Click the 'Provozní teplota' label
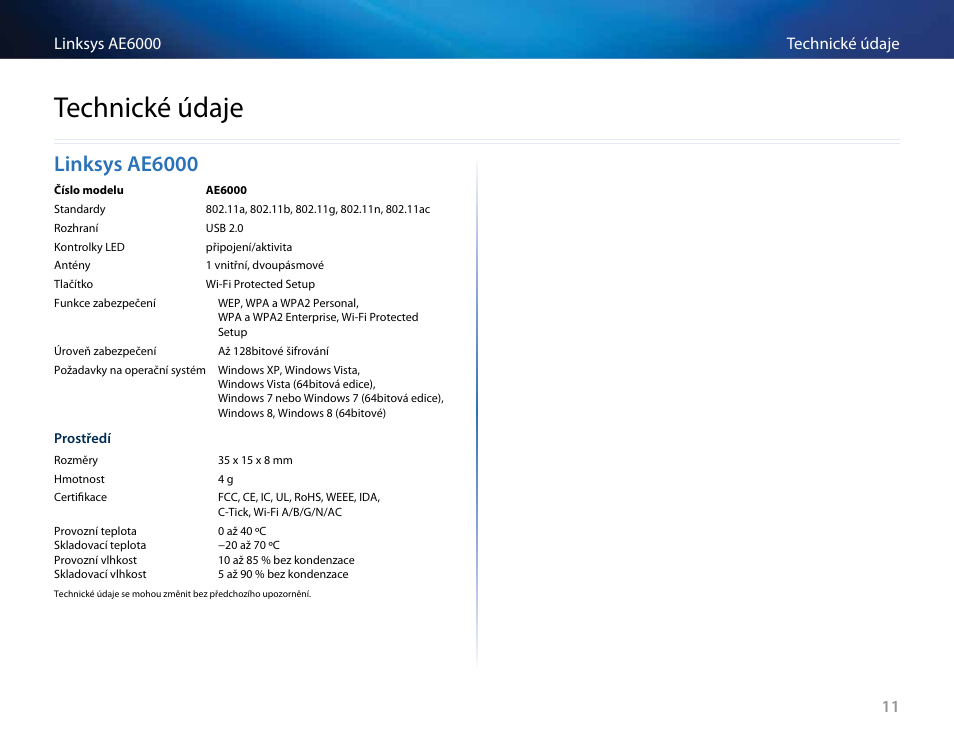Screen dimensions: 954x738 pos(95,531)
